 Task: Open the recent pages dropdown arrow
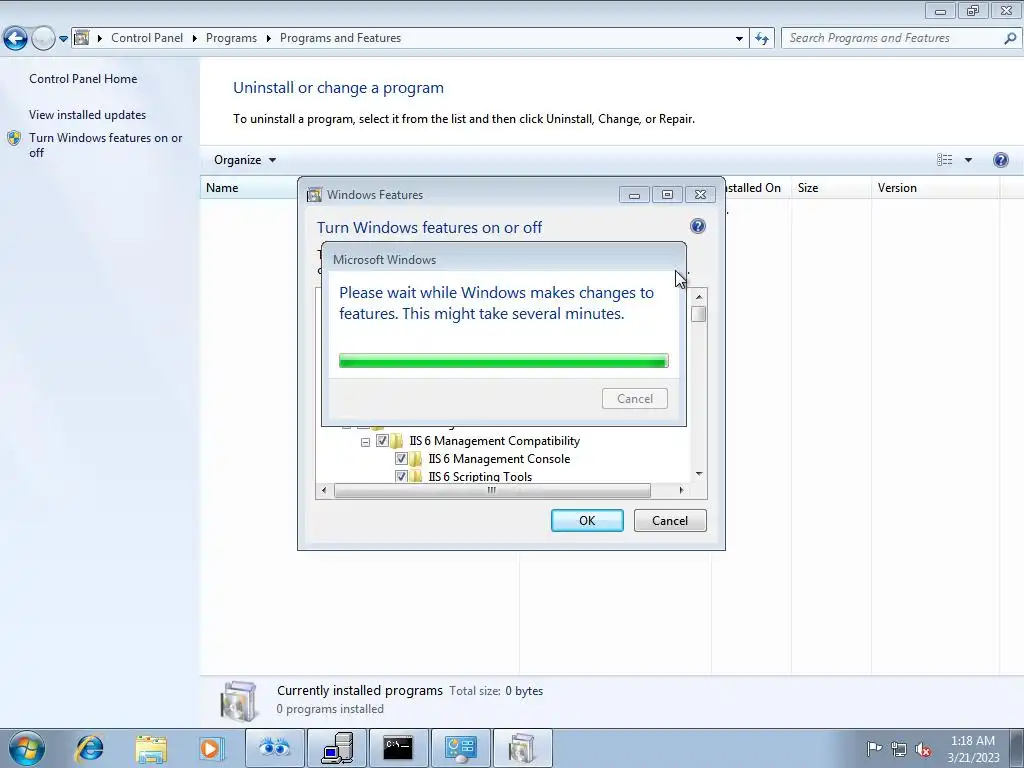(x=63, y=39)
